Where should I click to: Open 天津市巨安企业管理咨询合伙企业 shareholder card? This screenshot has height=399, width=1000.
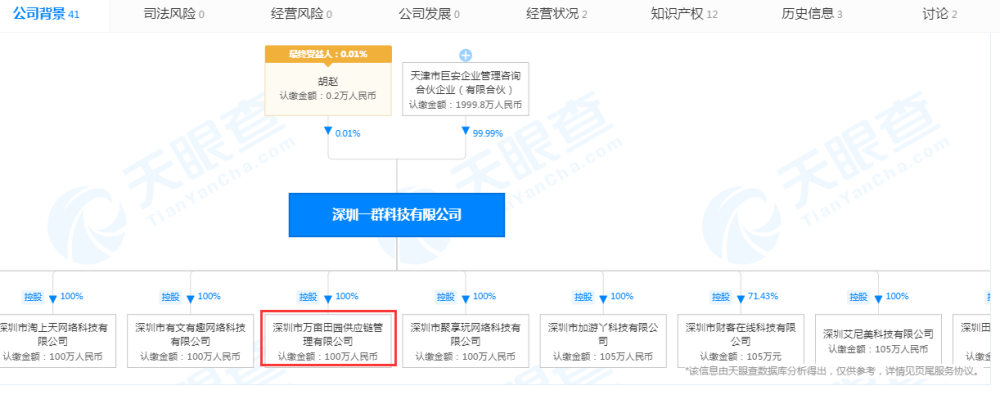(x=466, y=89)
